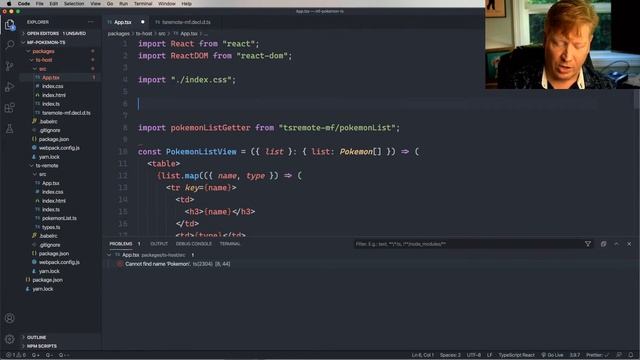This screenshot has width=640, height=360.
Task: Open the Explorer view in the activity bar
Action: (10, 25)
